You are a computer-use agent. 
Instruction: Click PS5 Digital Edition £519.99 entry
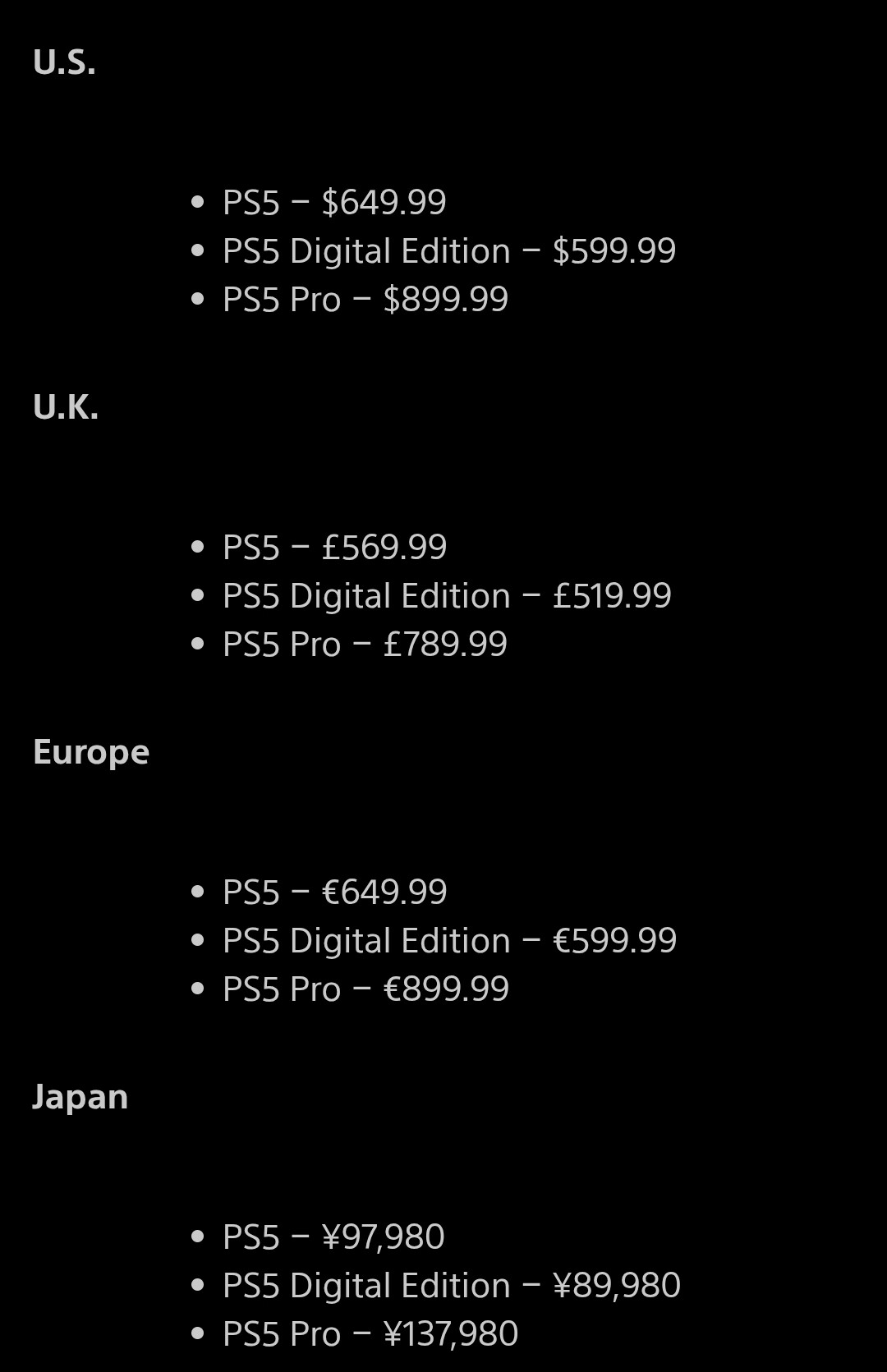point(447,595)
